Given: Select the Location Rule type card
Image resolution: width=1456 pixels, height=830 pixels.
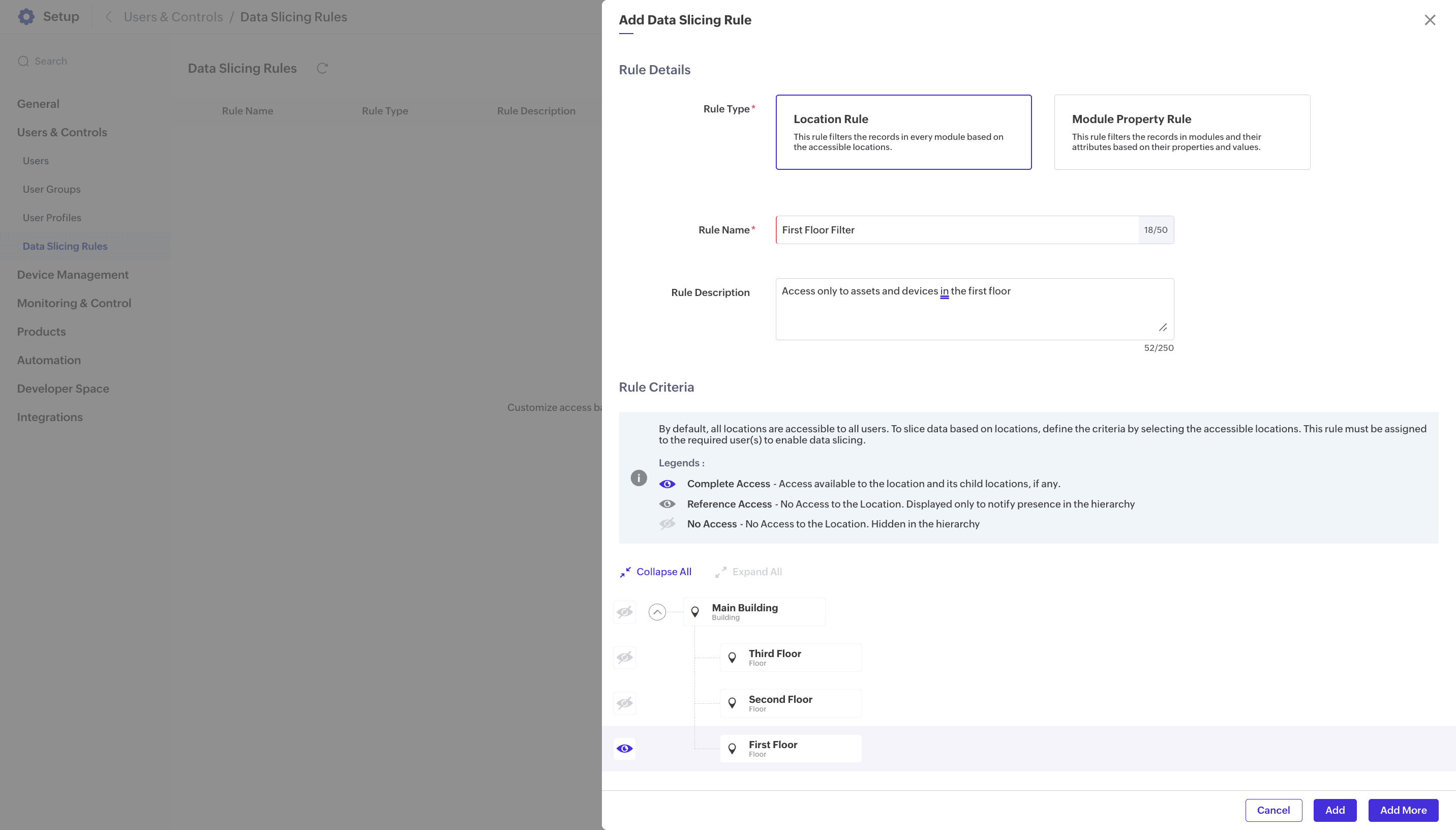Looking at the screenshot, I should 903,132.
